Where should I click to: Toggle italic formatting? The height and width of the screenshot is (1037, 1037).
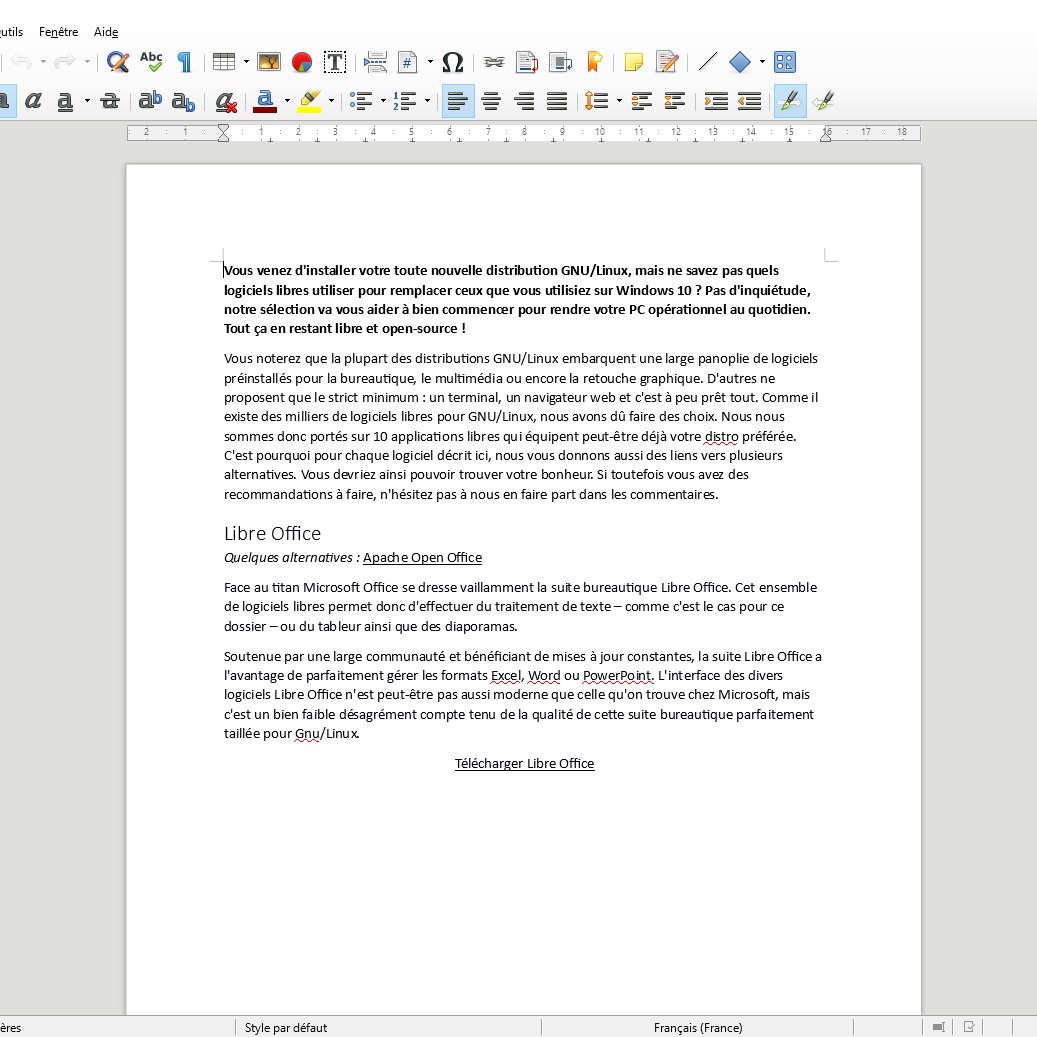point(33,101)
